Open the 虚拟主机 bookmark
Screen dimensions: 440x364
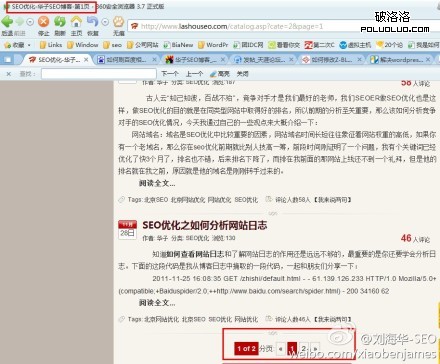click(355, 45)
